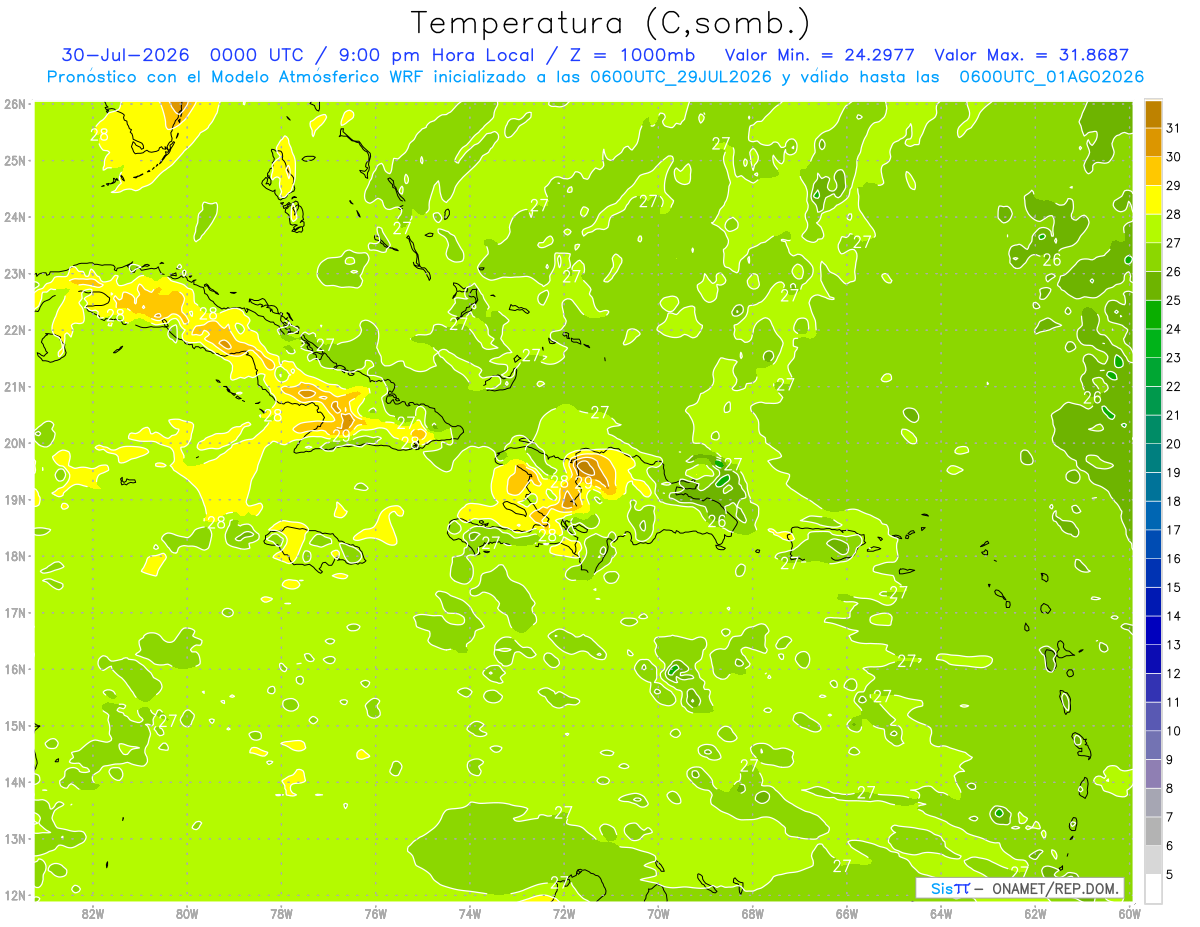Click the '82W' longitude axis label

coord(93,913)
